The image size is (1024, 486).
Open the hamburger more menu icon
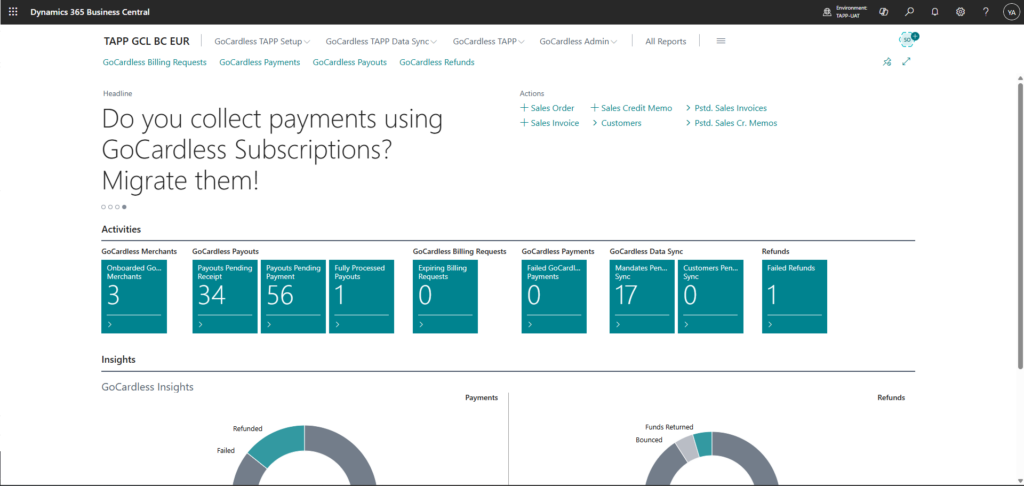[x=721, y=40]
